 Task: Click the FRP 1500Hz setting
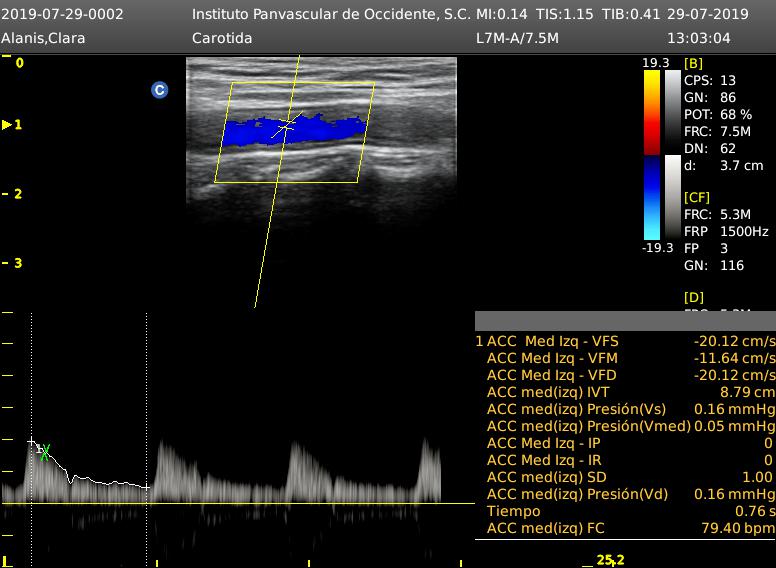coord(727,231)
